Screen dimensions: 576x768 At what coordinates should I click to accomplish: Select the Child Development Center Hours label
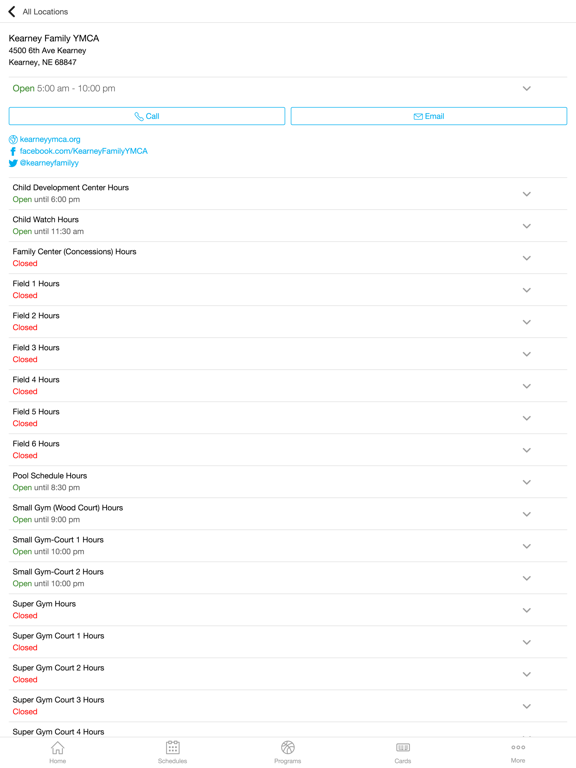point(71,188)
